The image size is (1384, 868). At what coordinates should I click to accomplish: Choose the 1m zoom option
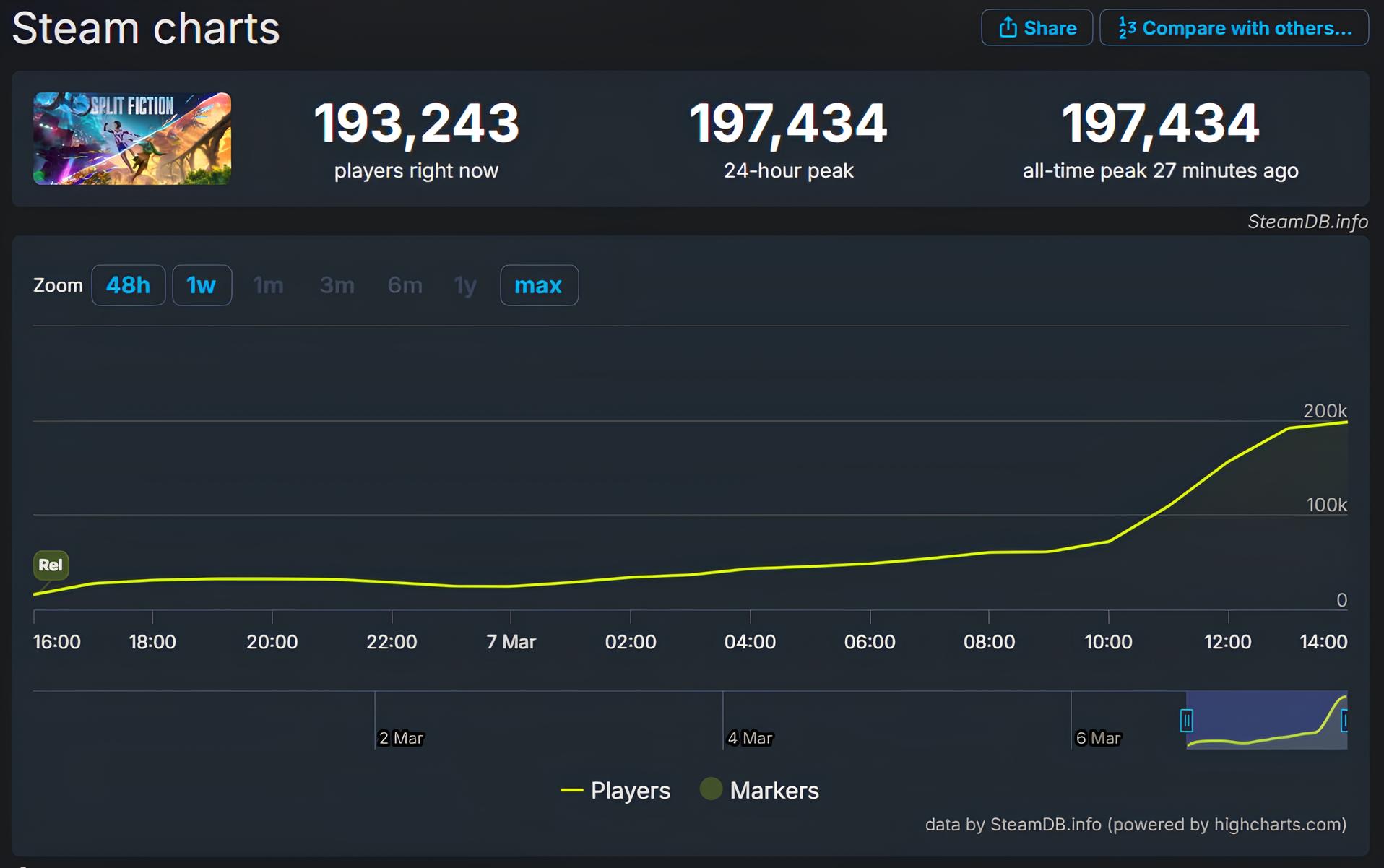click(268, 285)
